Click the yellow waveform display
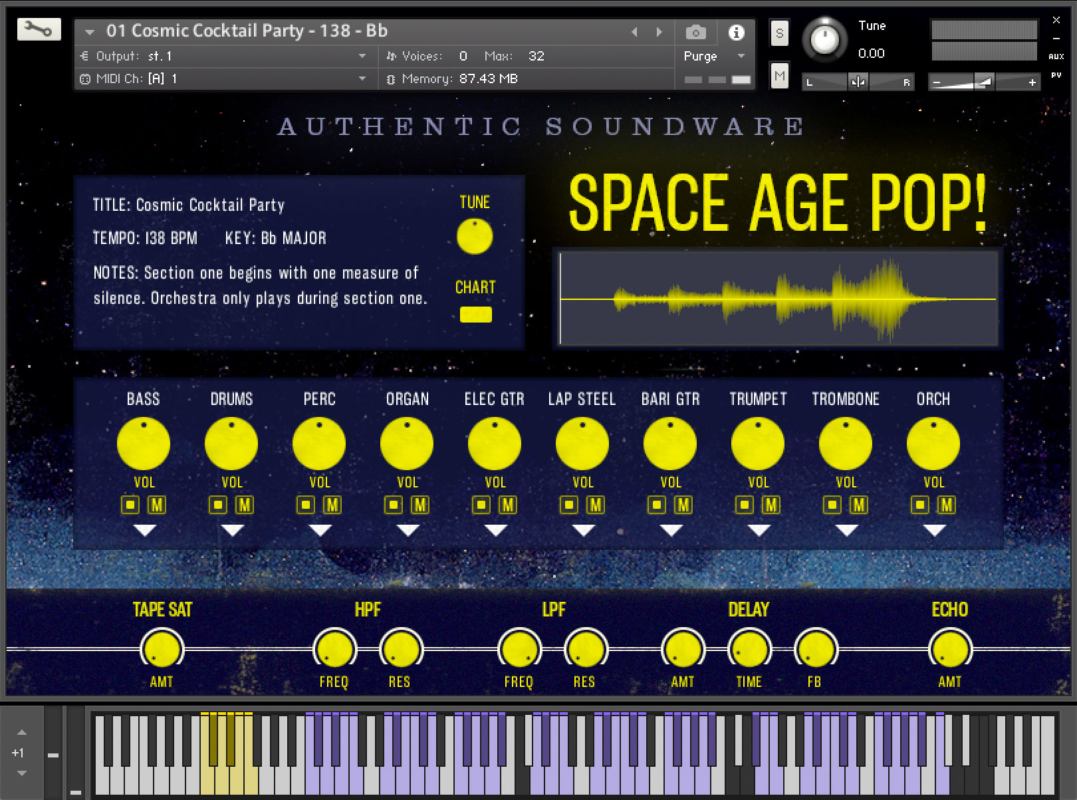The image size is (1077, 800). pos(777,299)
